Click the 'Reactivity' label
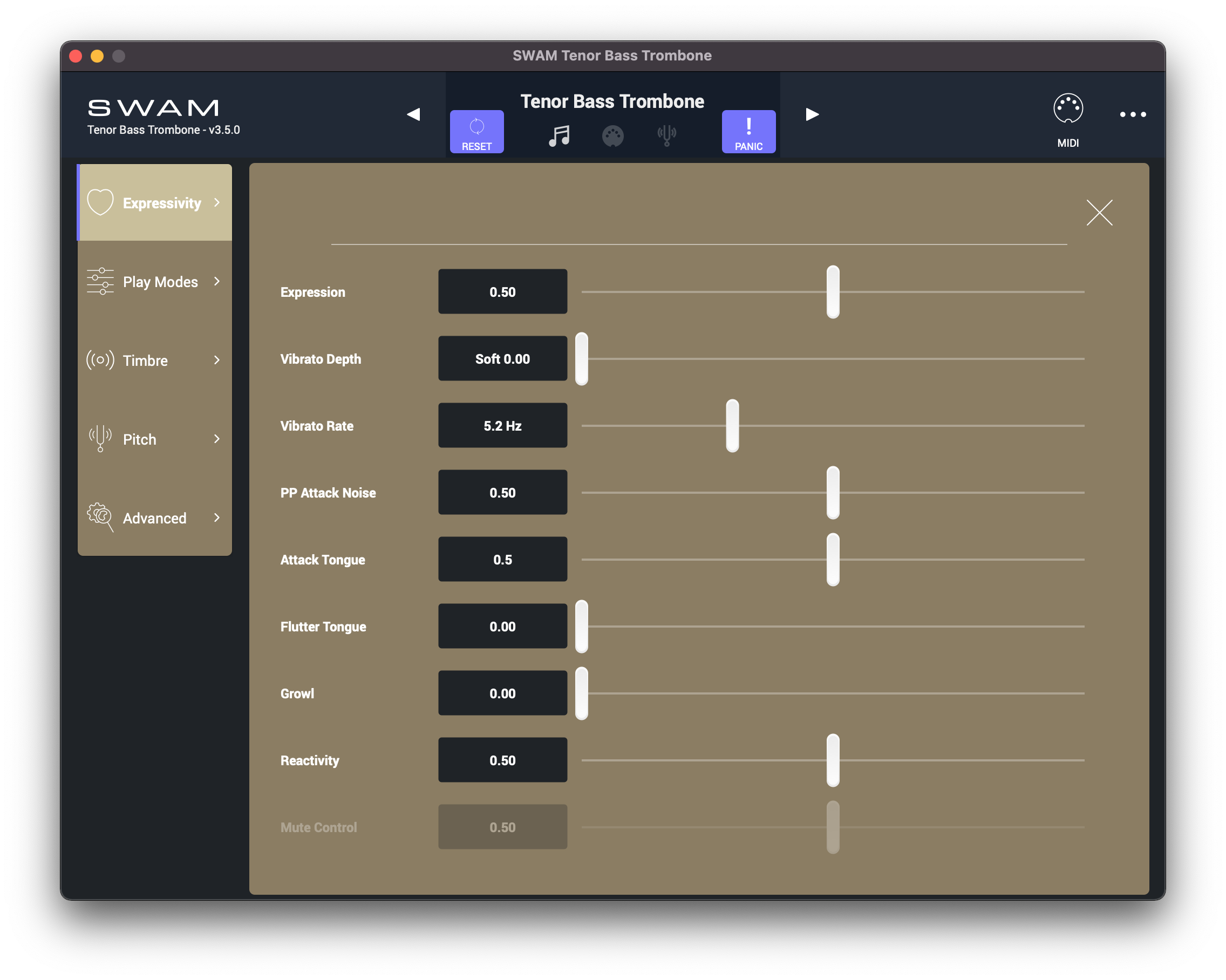Viewport: 1226px width, 980px height. tap(309, 760)
